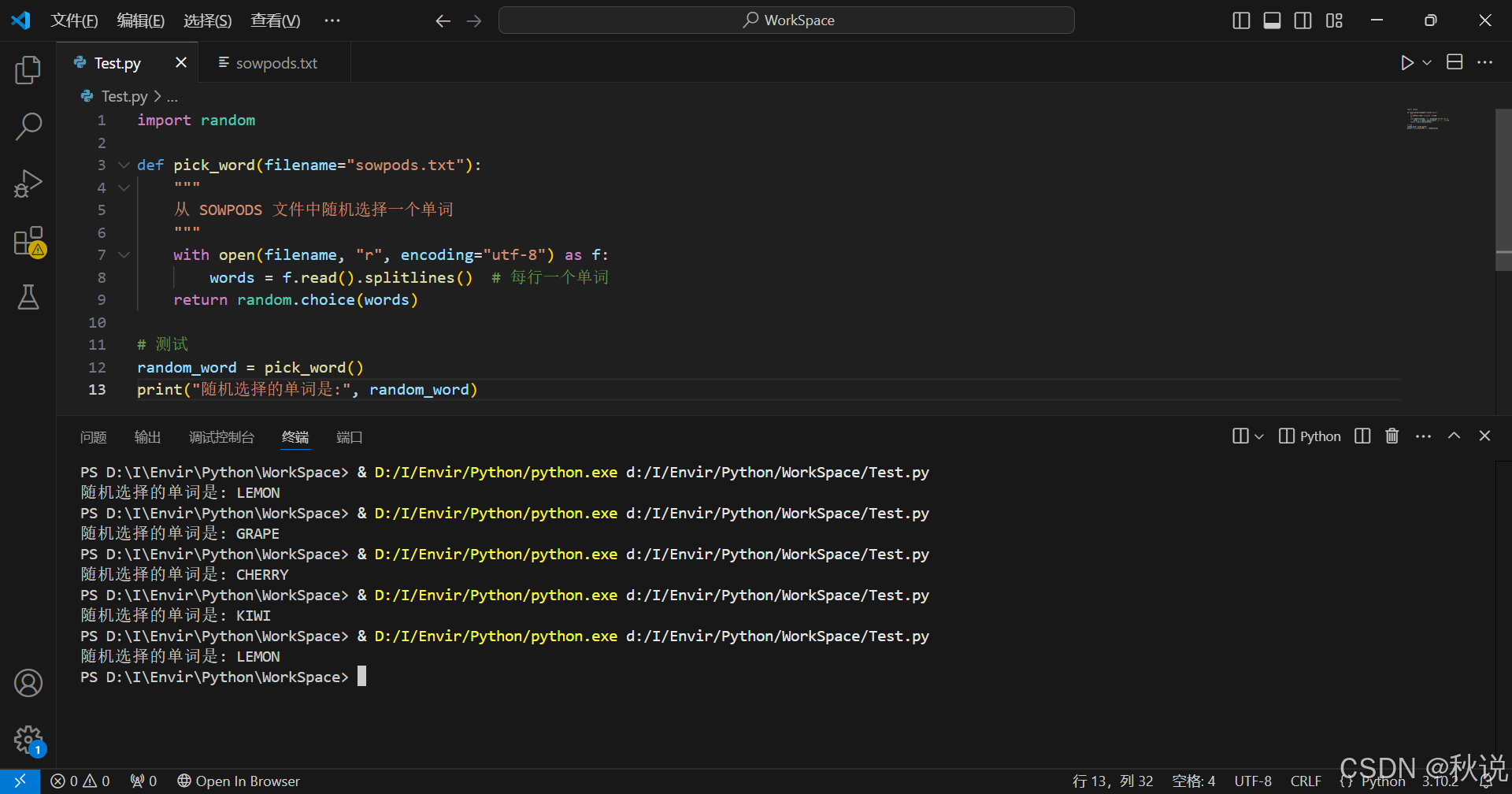Screen dimensions: 1512x794
Task: Click the code minimap preview
Action: (1427, 120)
